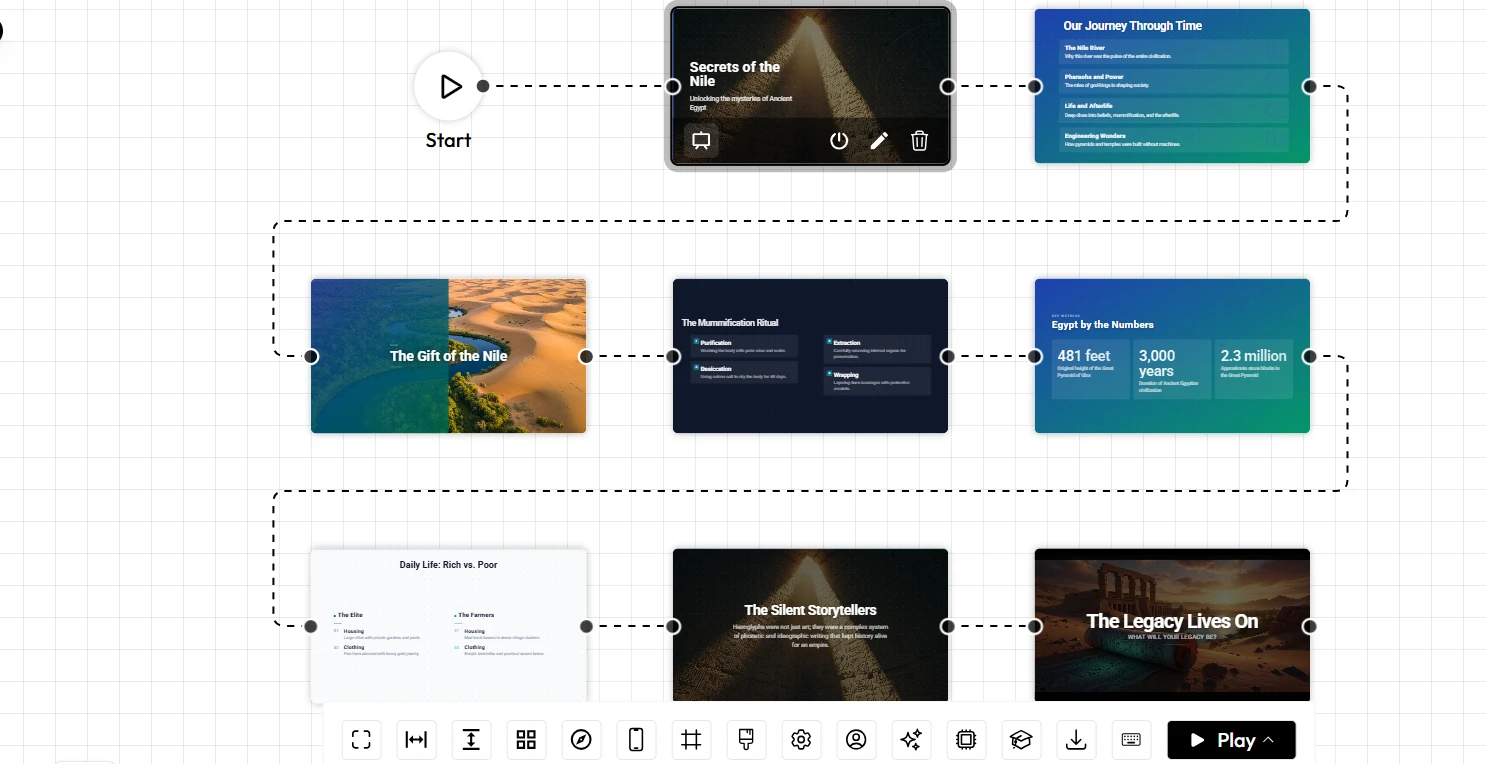
Task: Toggle power icon on Secrets of the Nile slide
Action: tap(839, 141)
